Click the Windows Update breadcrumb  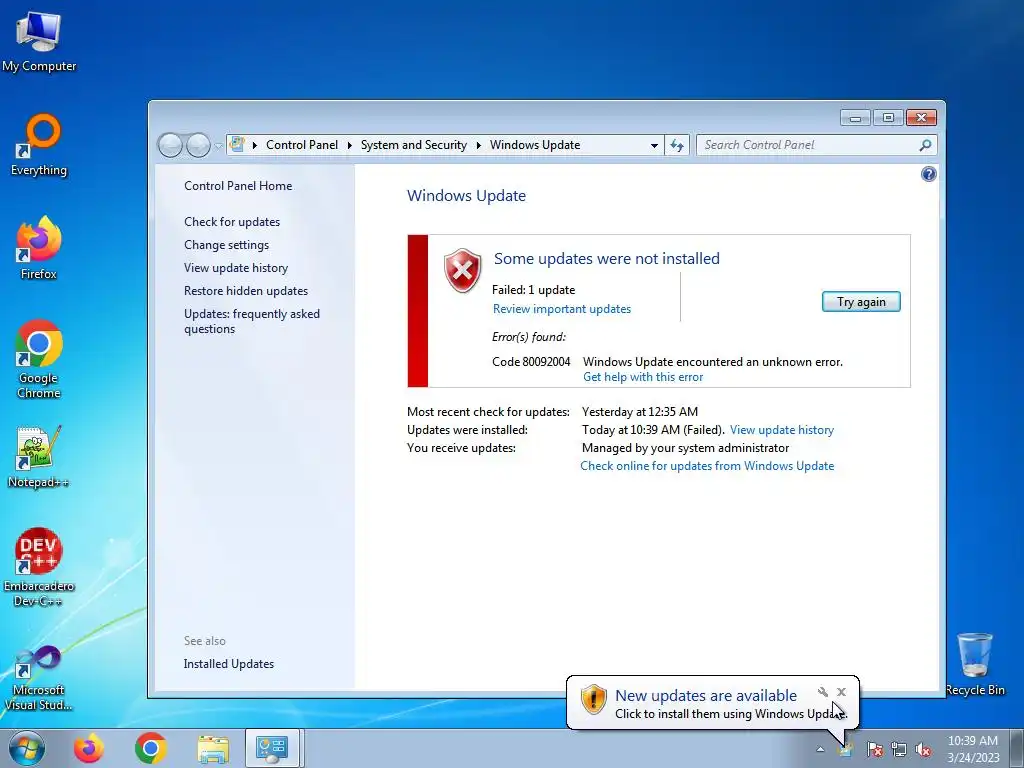(535, 145)
